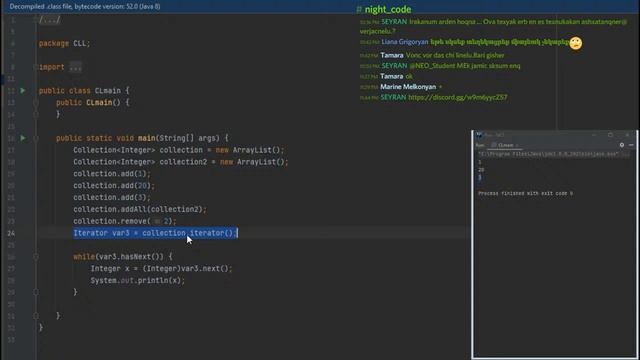This screenshot has height=360, width=640.
Task: Click 'collection.remove(' line
Action: pyautogui.click(x=125, y=221)
